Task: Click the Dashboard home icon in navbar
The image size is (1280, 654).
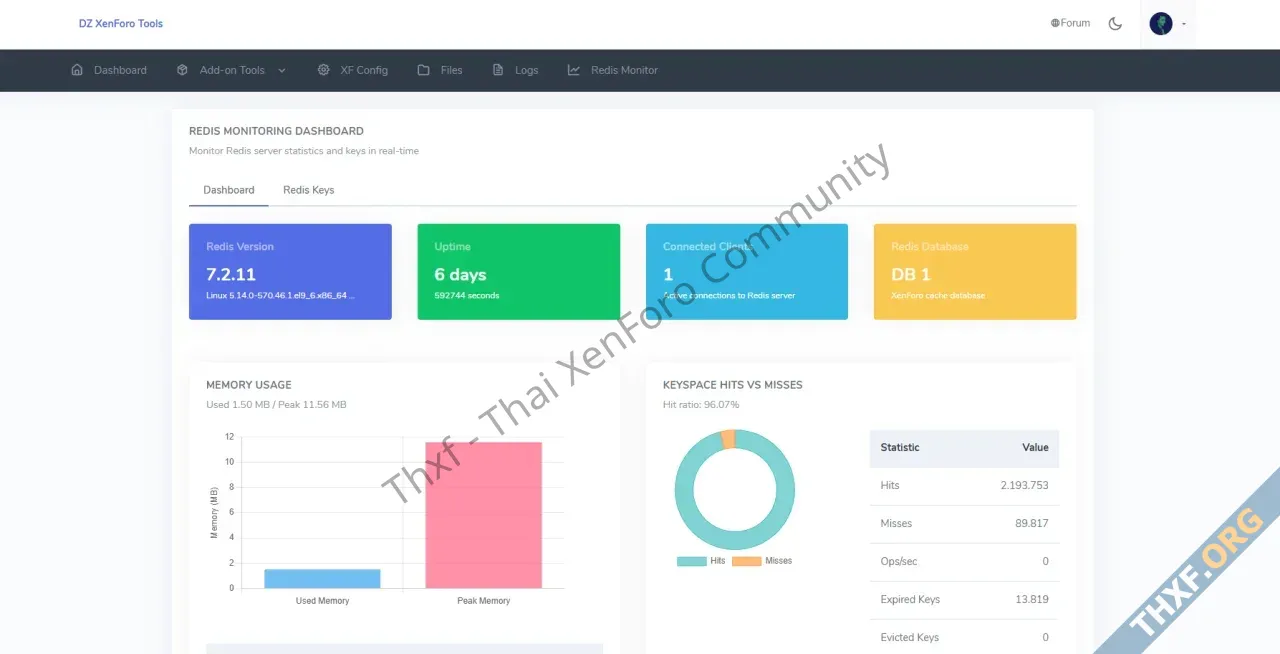Action: click(x=77, y=70)
